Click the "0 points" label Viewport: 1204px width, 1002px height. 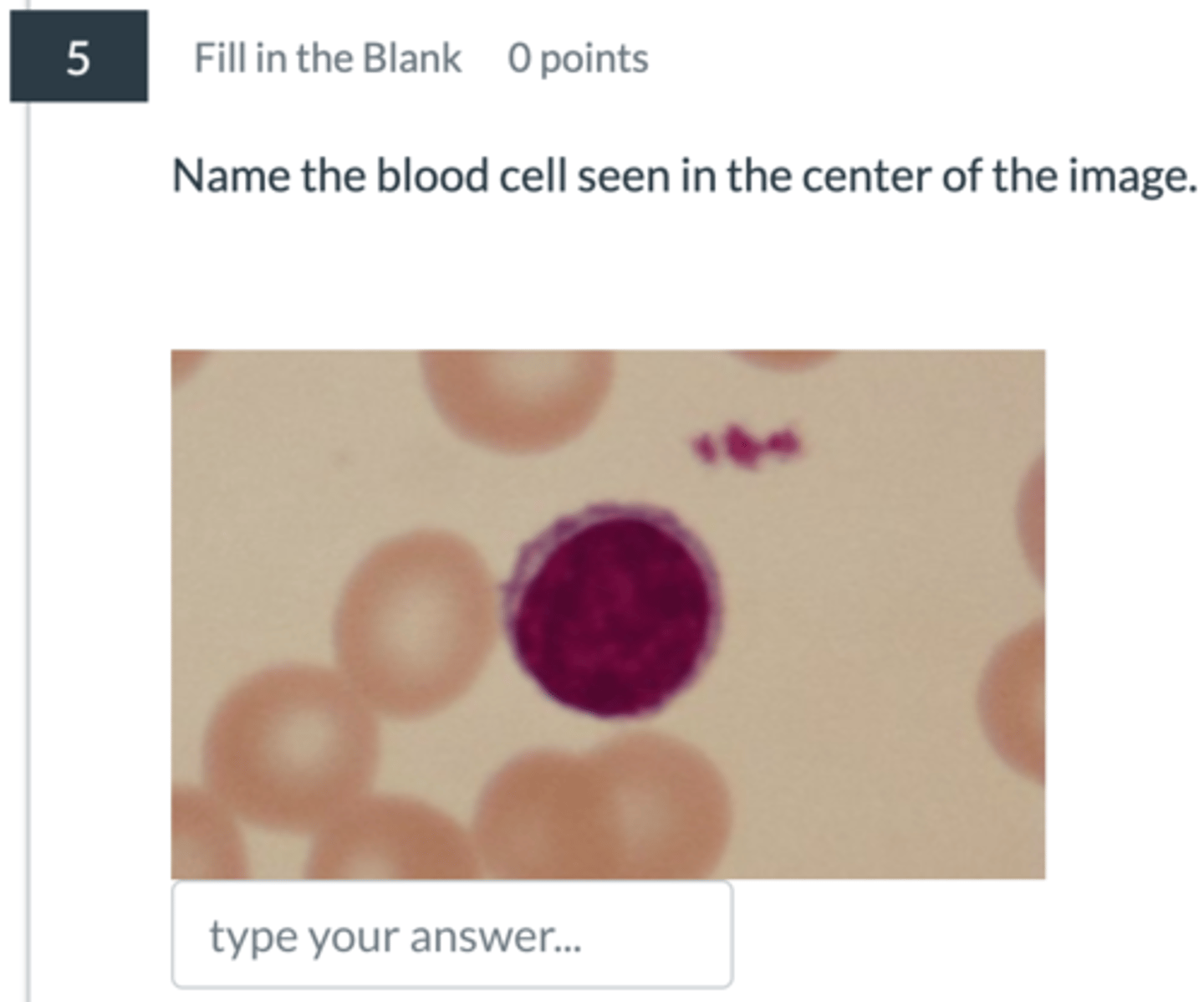click(x=578, y=59)
